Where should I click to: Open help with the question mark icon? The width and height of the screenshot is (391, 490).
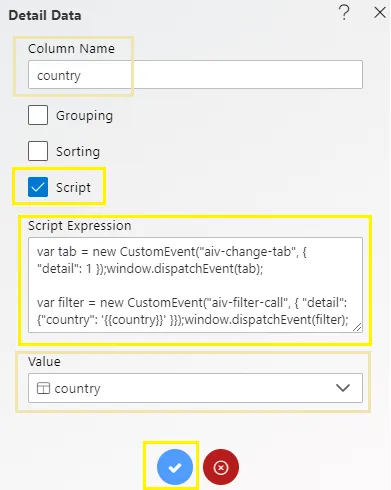pyautogui.click(x=344, y=13)
